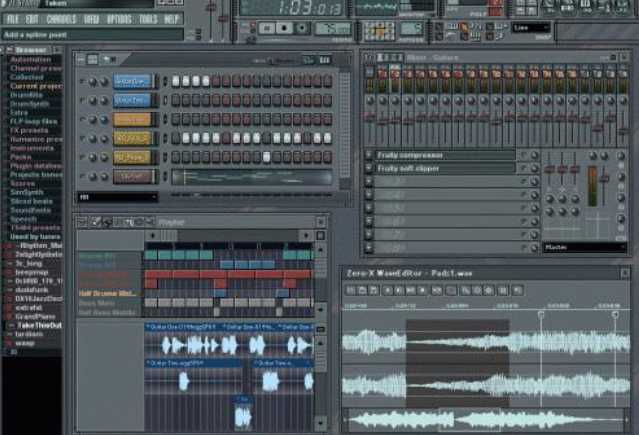Click the second blue channel button in step sequencer
Image resolution: width=639 pixels, height=435 pixels.
click(132, 100)
